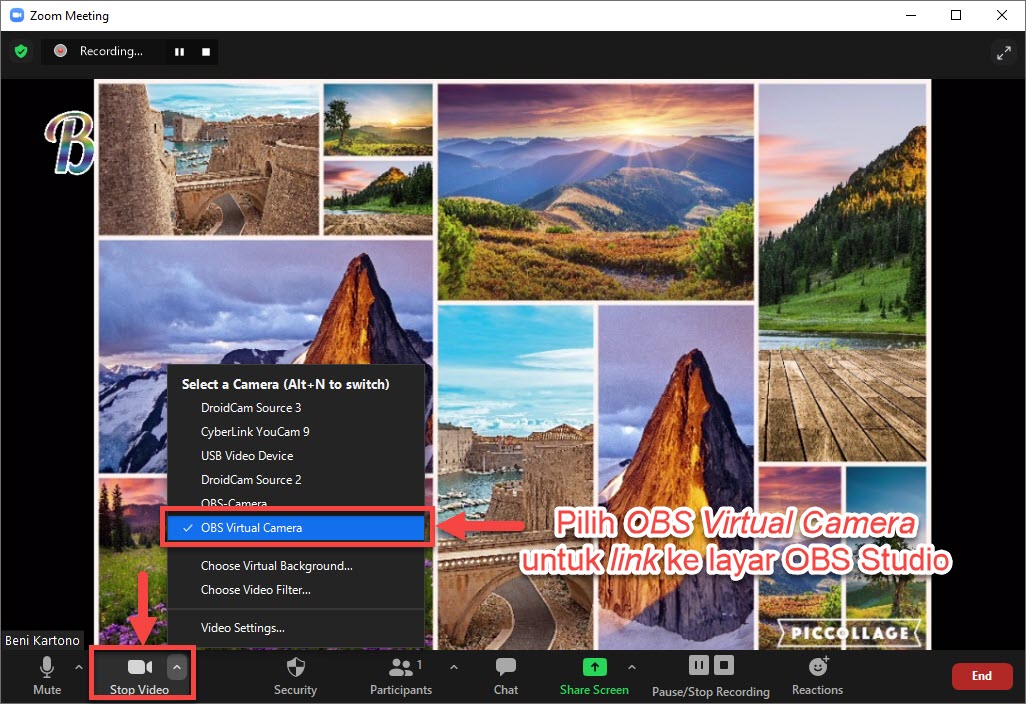The height and width of the screenshot is (704, 1026).
Task: Click the green encryption shield icon
Action: pyautogui.click(x=21, y=51)
